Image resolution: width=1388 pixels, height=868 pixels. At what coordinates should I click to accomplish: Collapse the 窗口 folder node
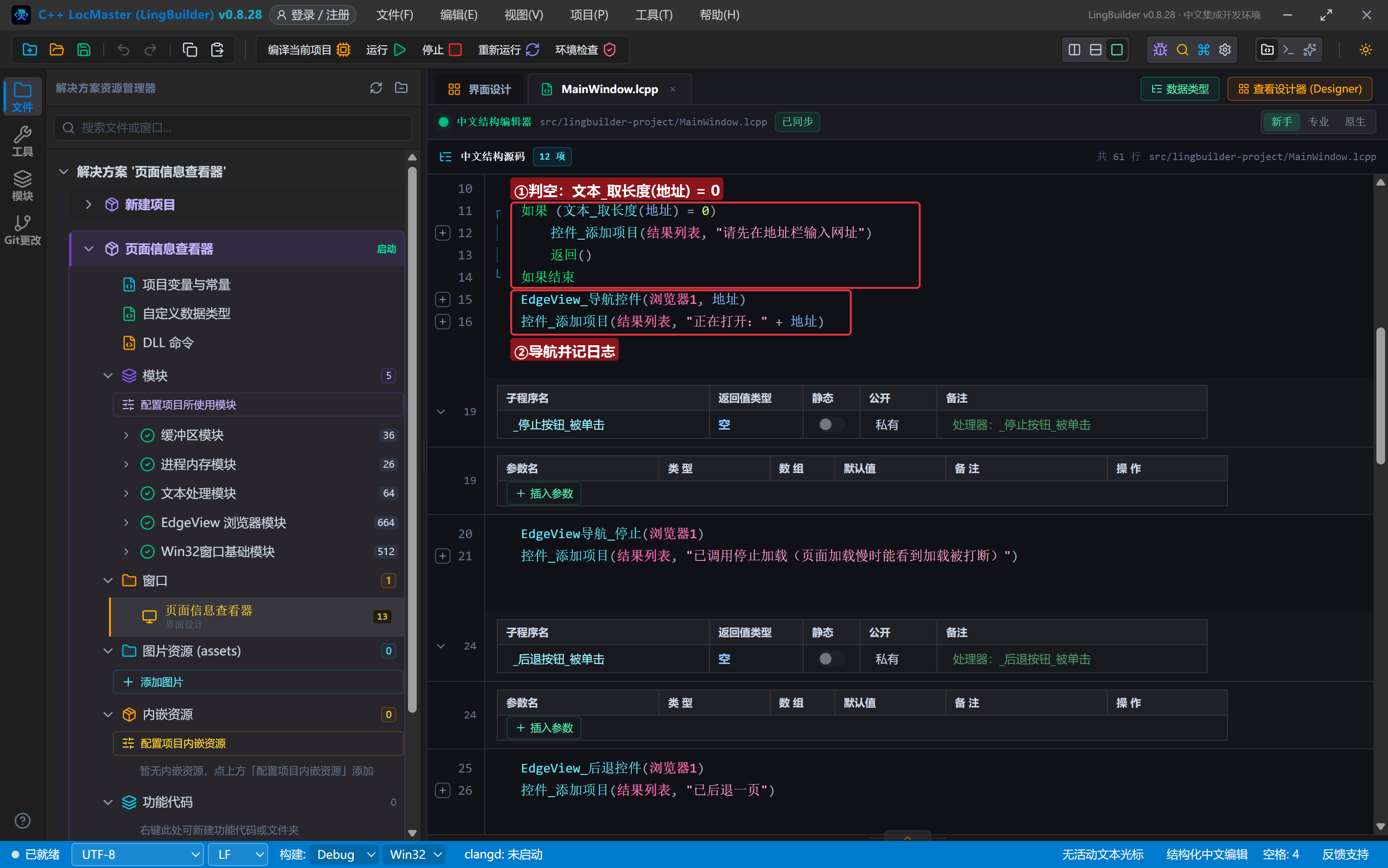[108, 581]
